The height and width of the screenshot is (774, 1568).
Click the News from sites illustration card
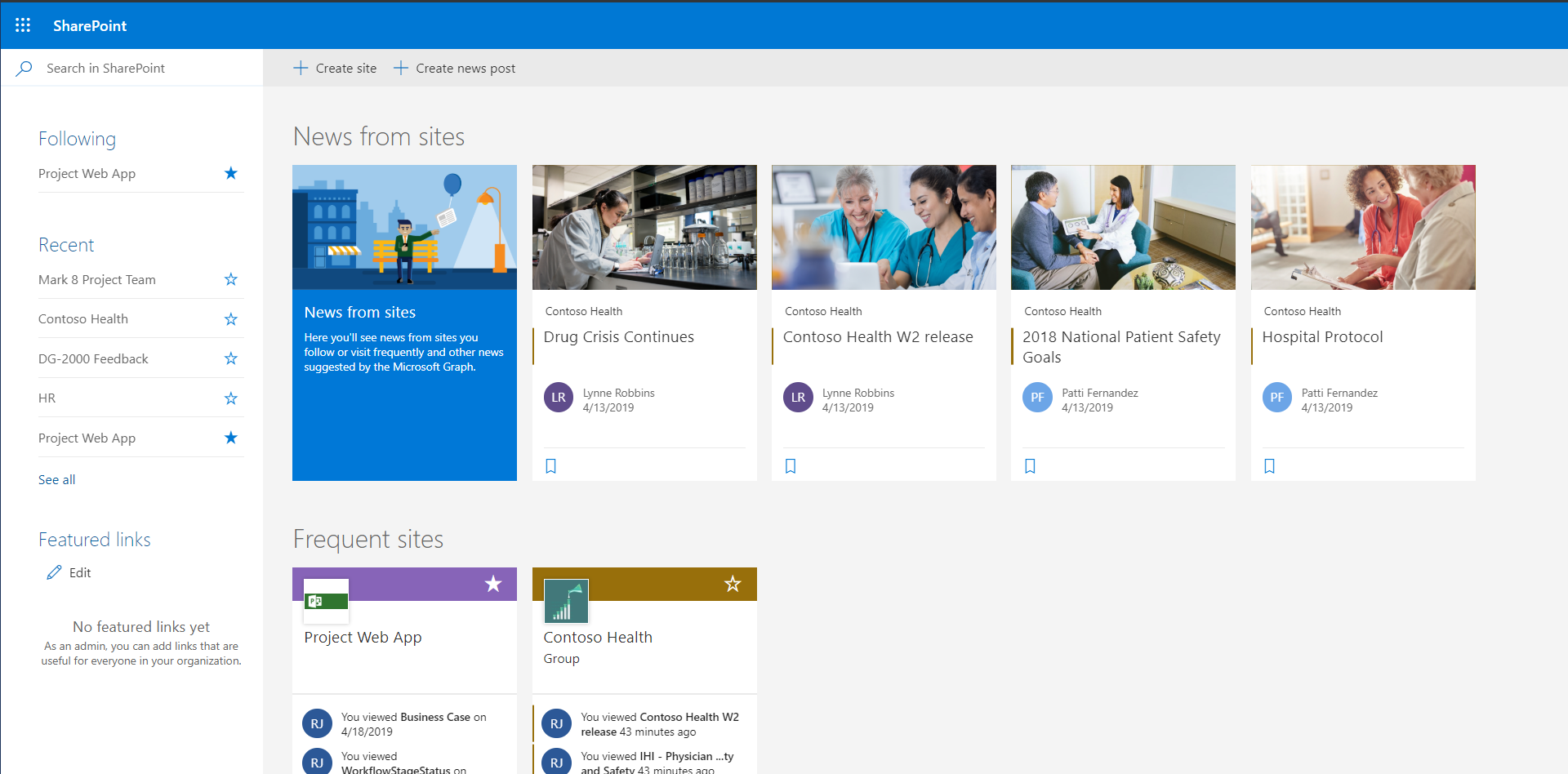404,322
